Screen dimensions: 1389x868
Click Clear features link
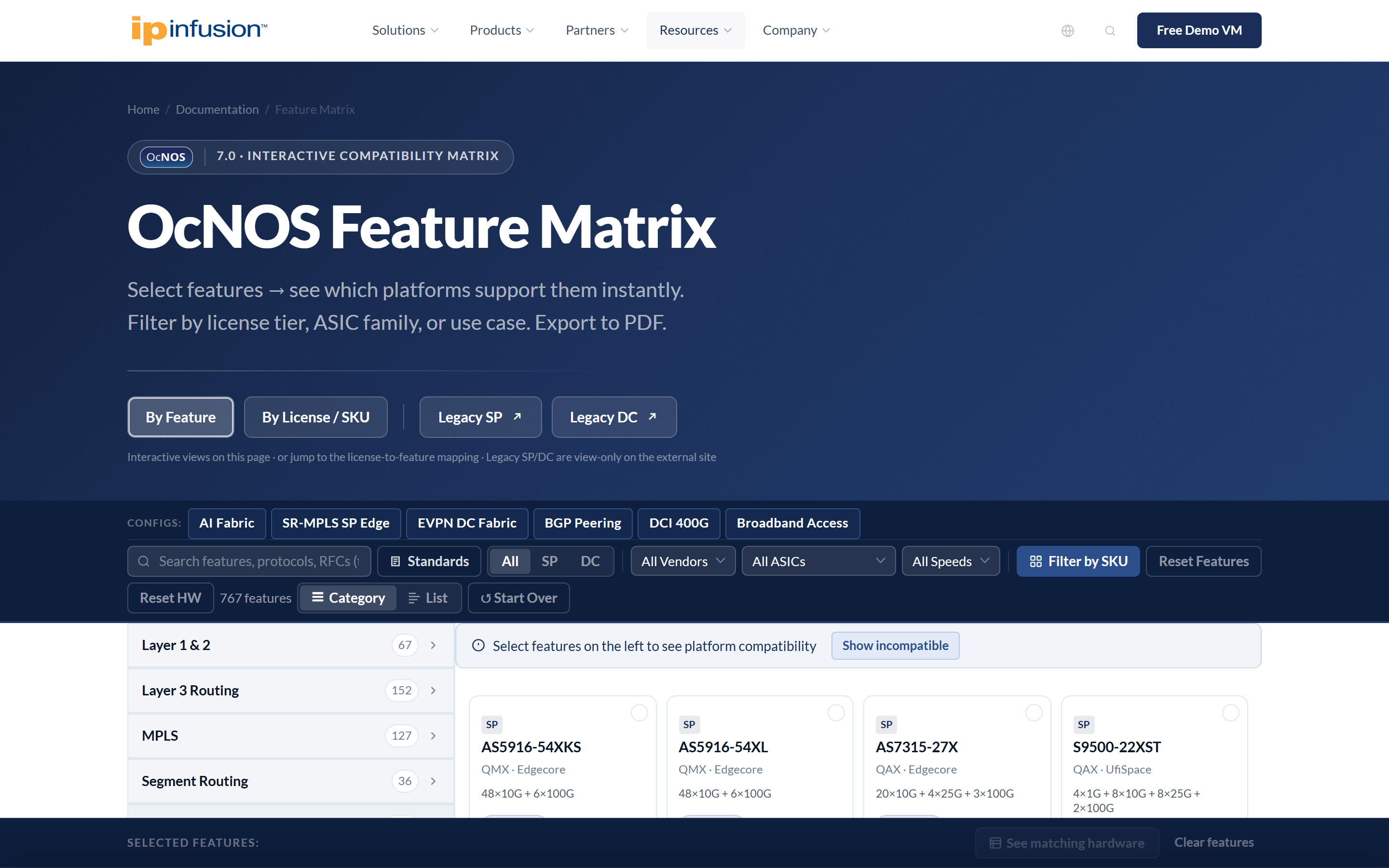[1214, 843]
